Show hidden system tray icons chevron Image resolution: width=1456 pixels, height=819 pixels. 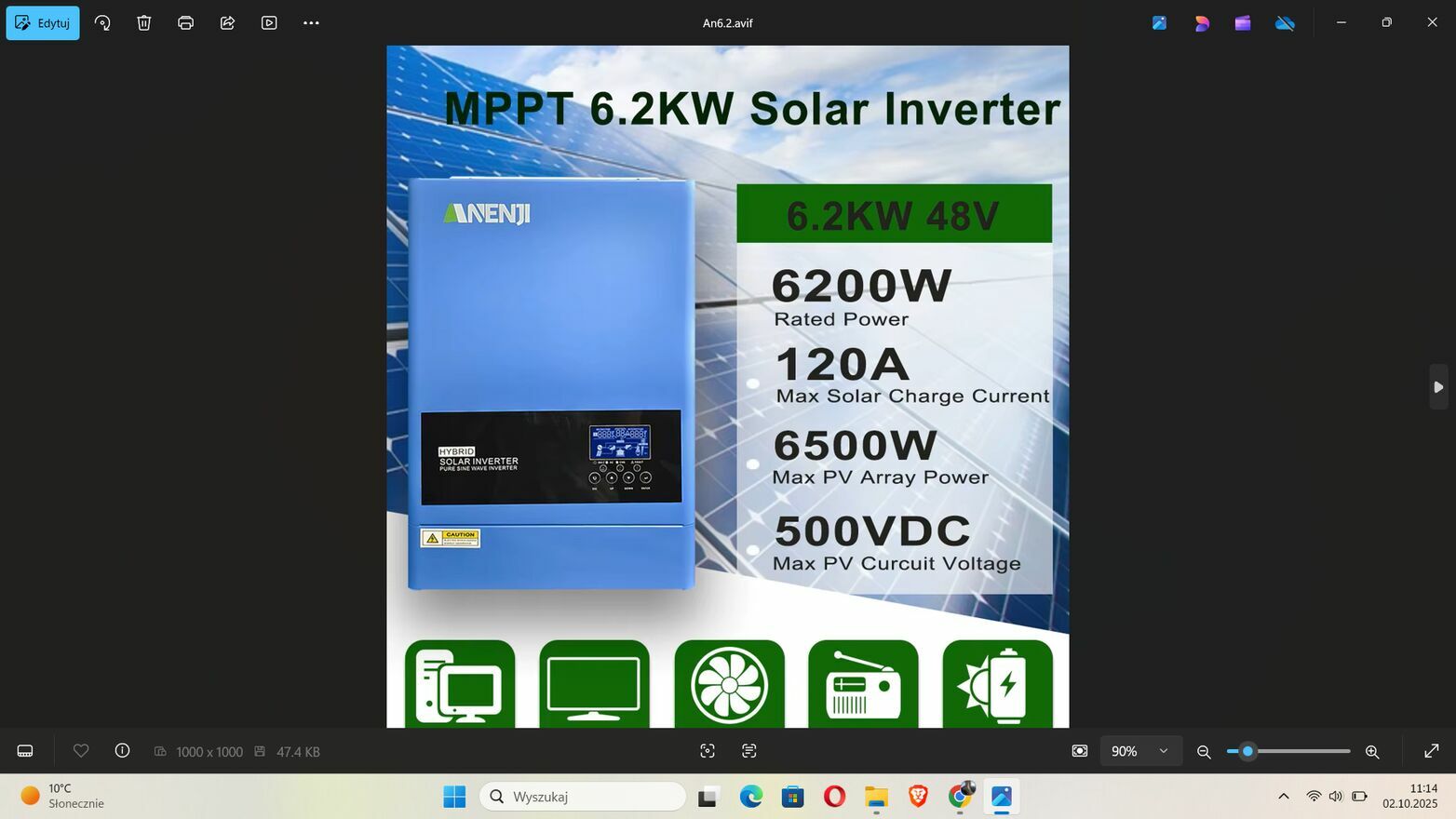coord(1284,797)
